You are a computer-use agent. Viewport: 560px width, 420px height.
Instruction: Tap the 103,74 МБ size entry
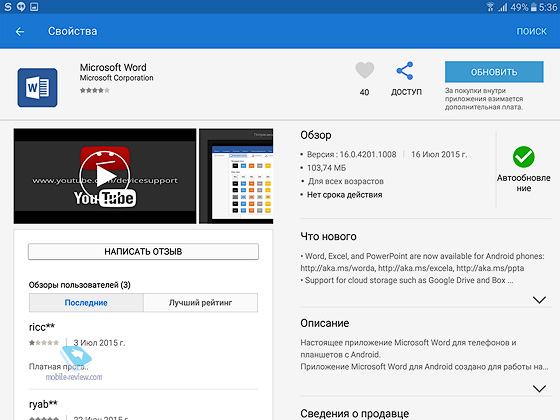pyautogui.click(x=326, y=168)
